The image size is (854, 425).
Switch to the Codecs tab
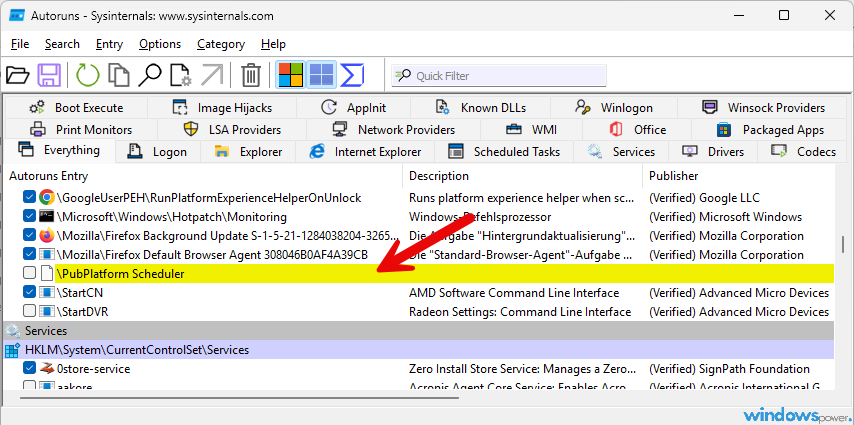pos(803,151)
